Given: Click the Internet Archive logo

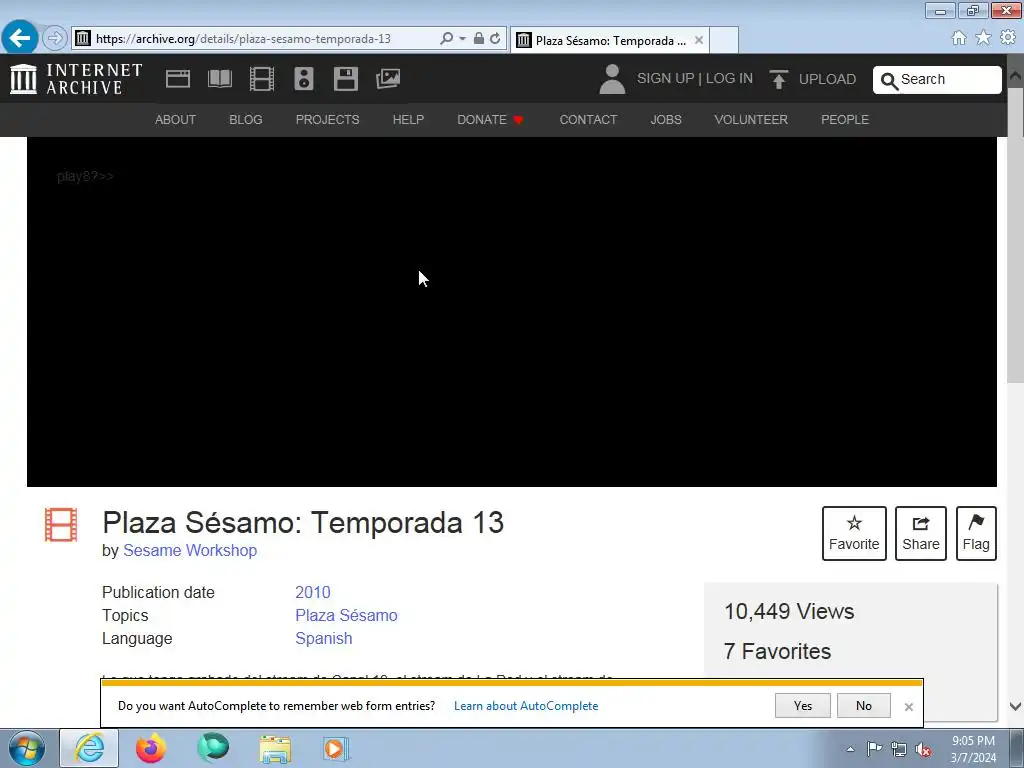Looking at the screenshot, I should point(76,79).
